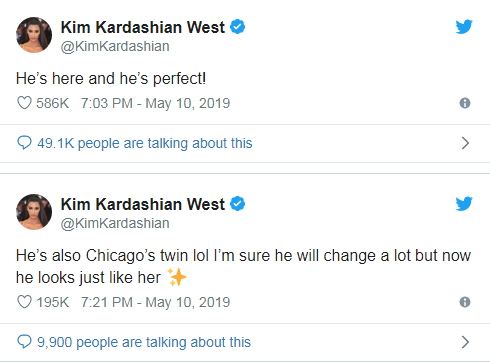Open @KimKardashian handle on the first tweet
Screen dimensions: 490x362
115,46
